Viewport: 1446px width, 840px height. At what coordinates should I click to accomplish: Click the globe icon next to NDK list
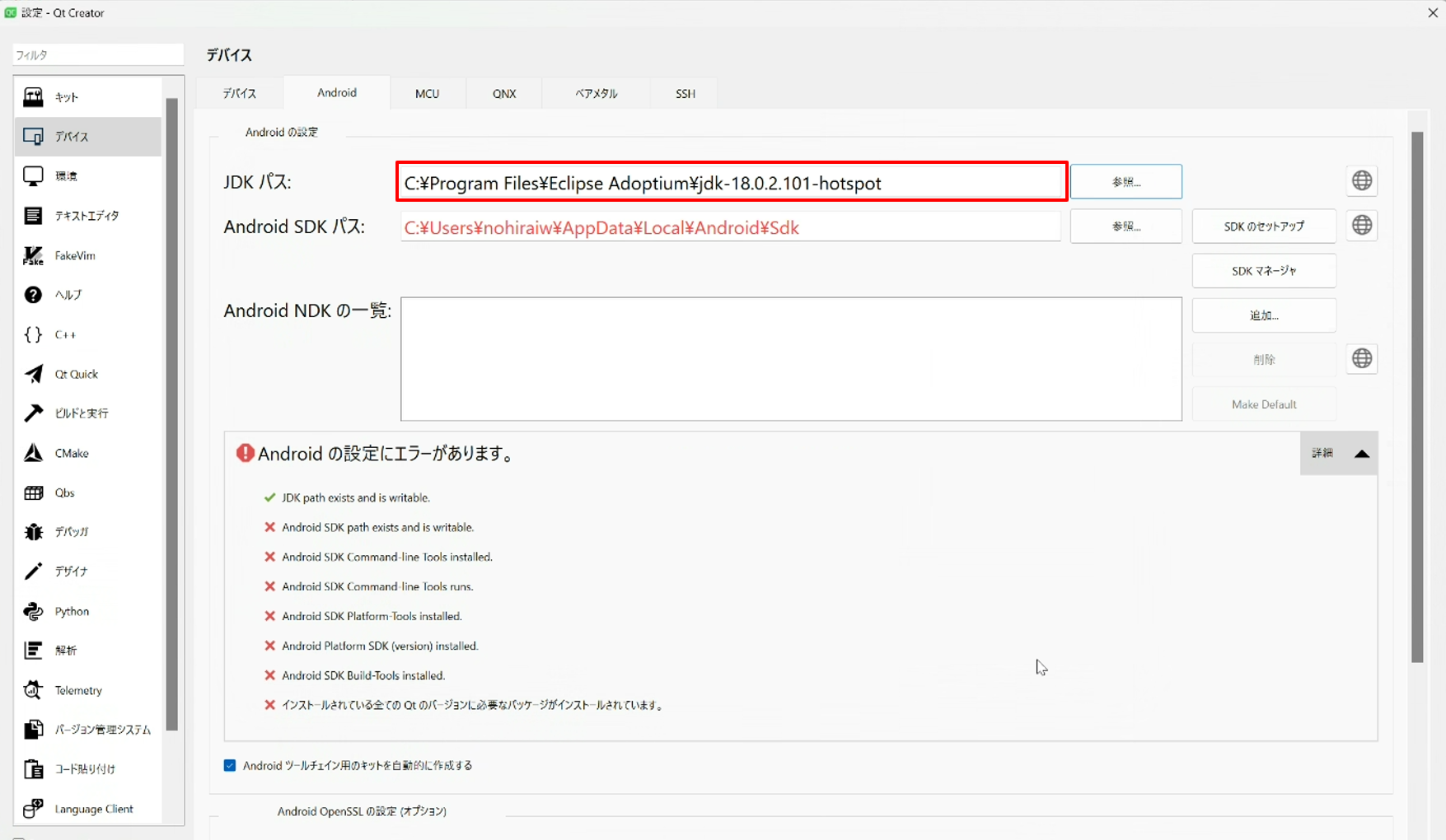(1362, 359)
